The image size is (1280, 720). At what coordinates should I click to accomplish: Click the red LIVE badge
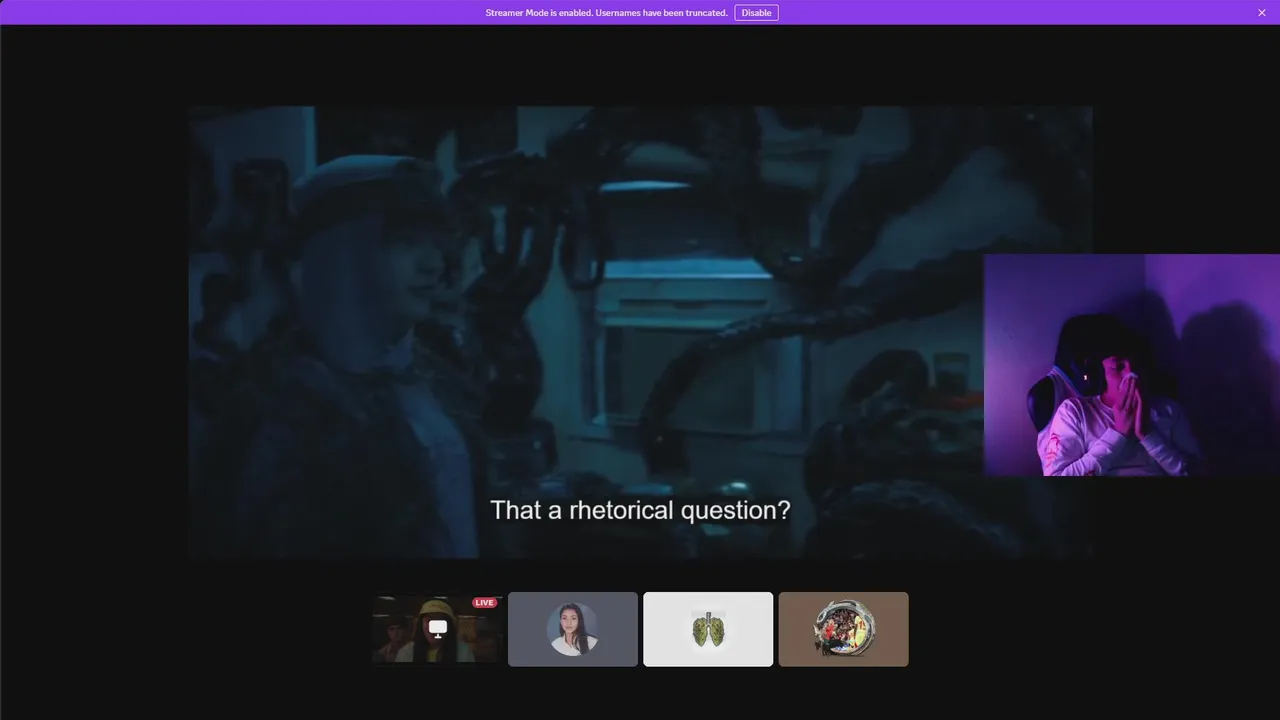click(485, 603)
